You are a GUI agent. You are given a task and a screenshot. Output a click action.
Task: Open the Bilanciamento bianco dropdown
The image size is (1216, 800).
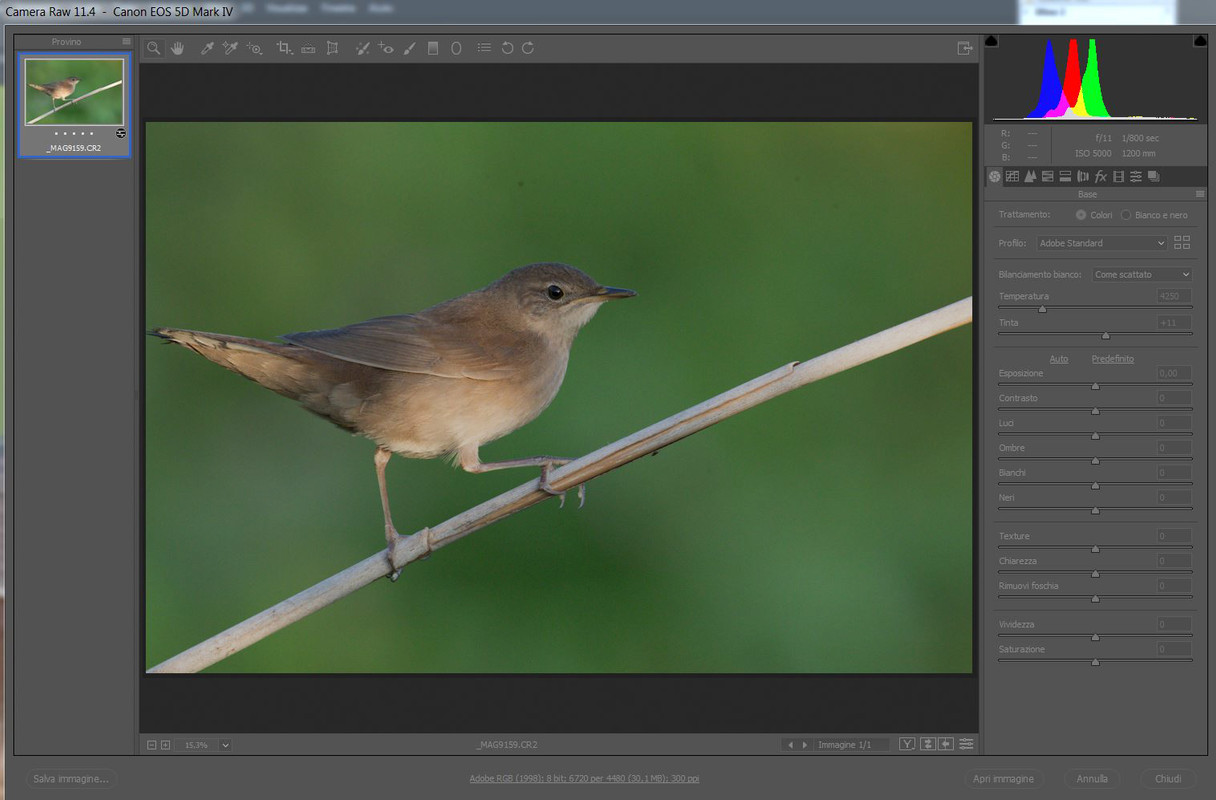coord(1142,274)
